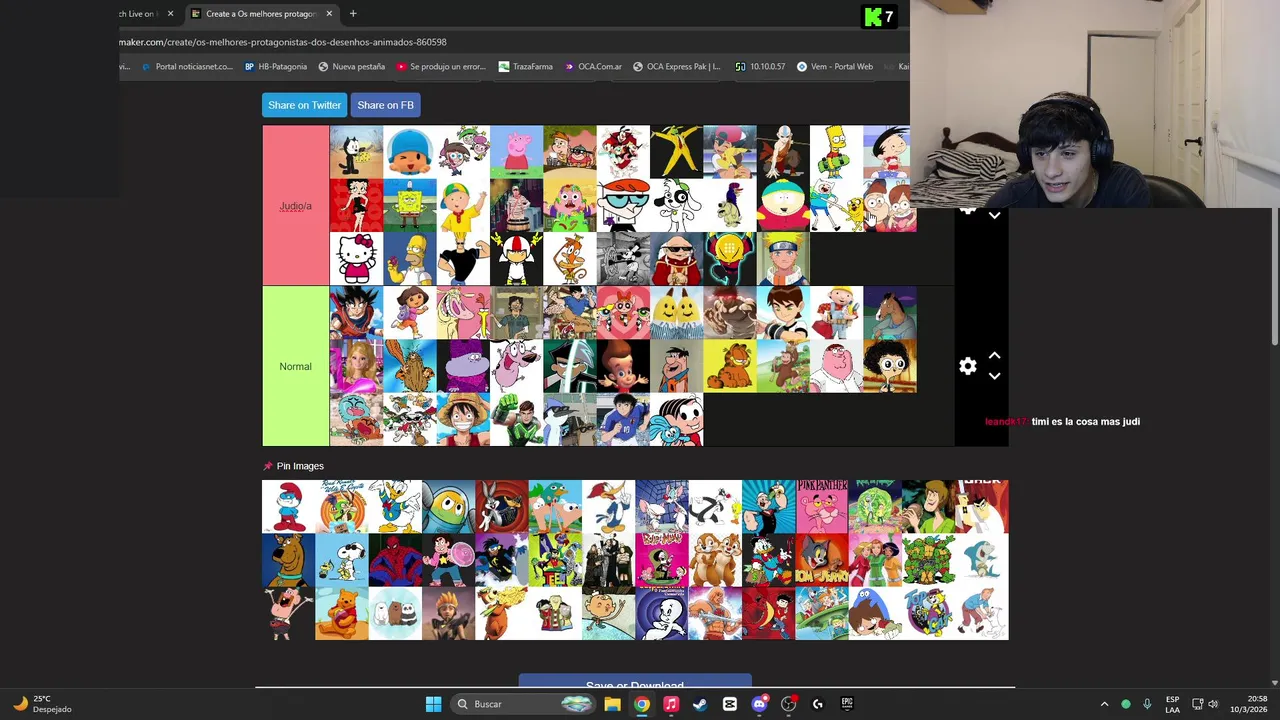Select the Homer Simpson image
This screenshot has height=720, width=1280.
click(x=410, y=259)
